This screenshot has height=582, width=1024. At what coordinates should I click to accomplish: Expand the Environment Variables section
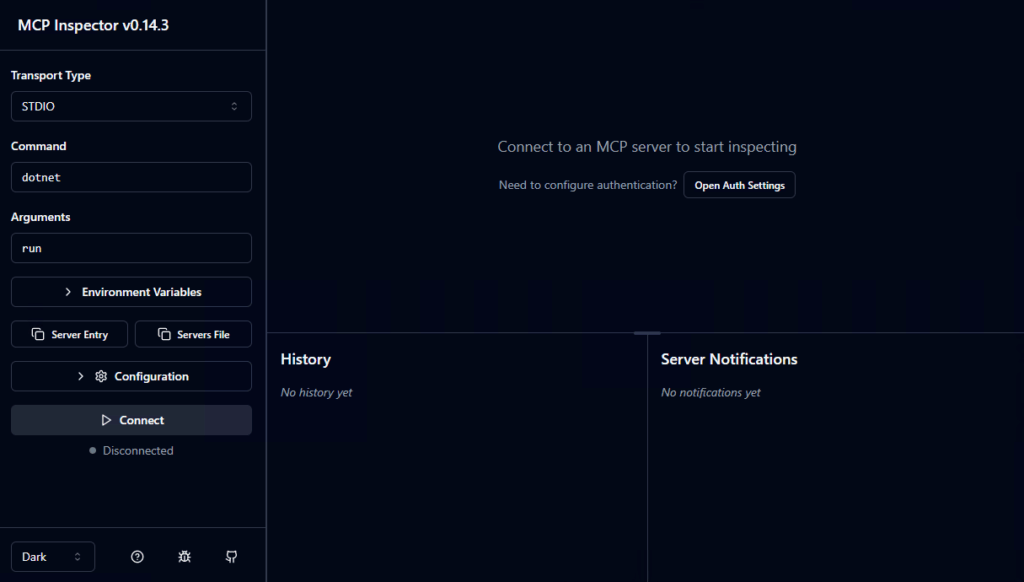[x=131, y=292]
